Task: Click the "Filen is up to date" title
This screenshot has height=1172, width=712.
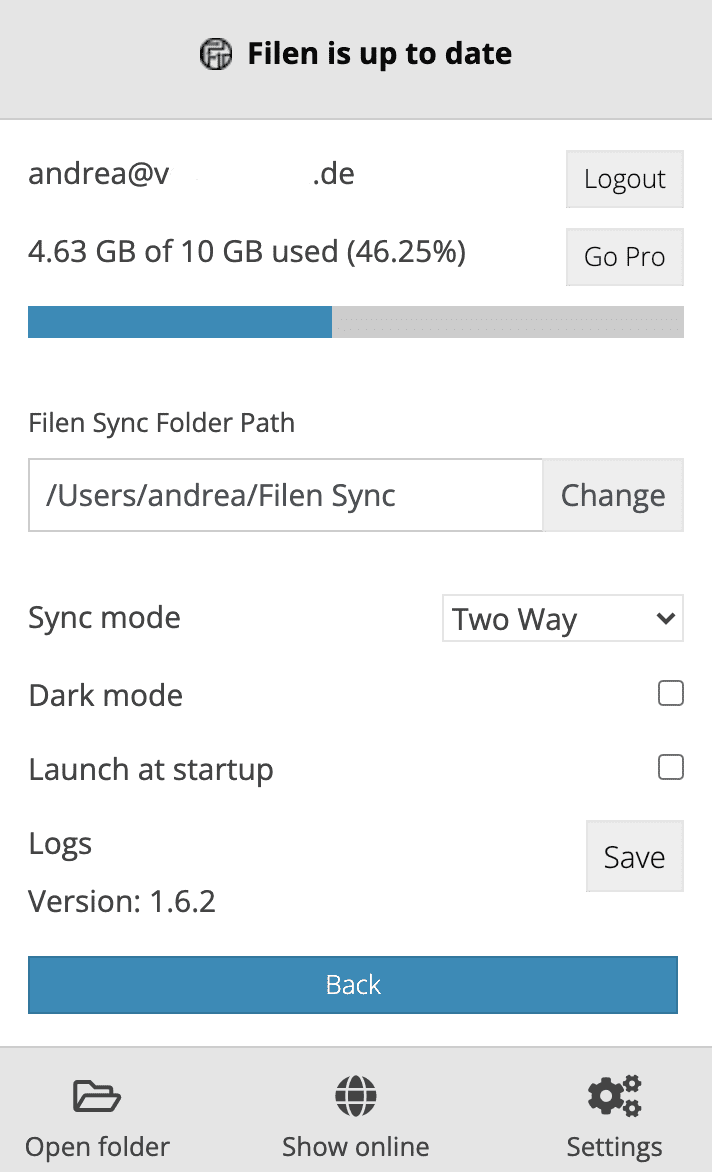Action: (379, 54)
